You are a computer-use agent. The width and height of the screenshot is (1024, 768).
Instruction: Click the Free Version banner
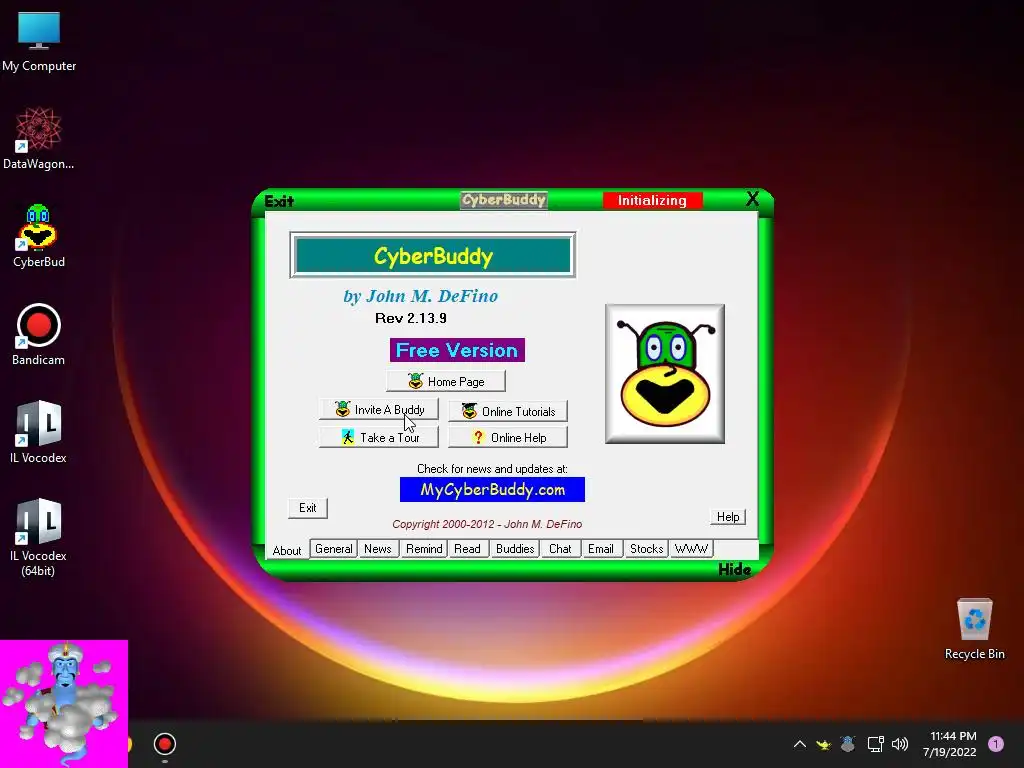pyautogui.click(x=457, y=350)
